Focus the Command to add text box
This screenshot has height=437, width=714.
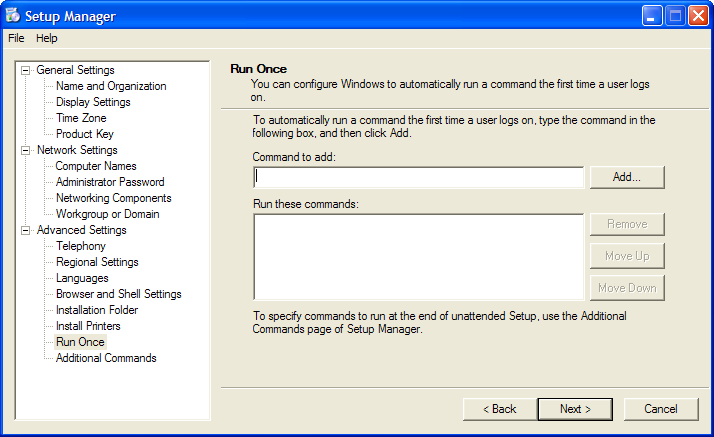tap(418, 177)
